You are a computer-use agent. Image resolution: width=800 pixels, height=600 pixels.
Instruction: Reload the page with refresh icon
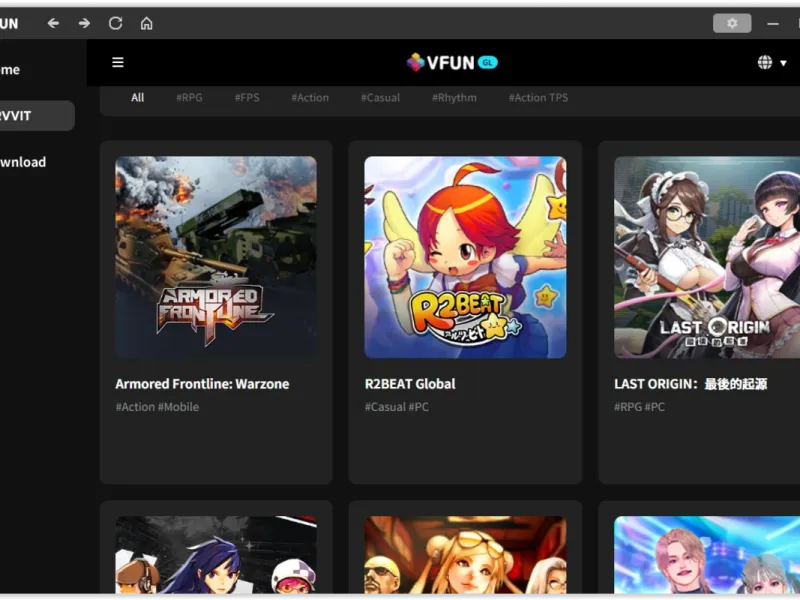coord(115,23)
